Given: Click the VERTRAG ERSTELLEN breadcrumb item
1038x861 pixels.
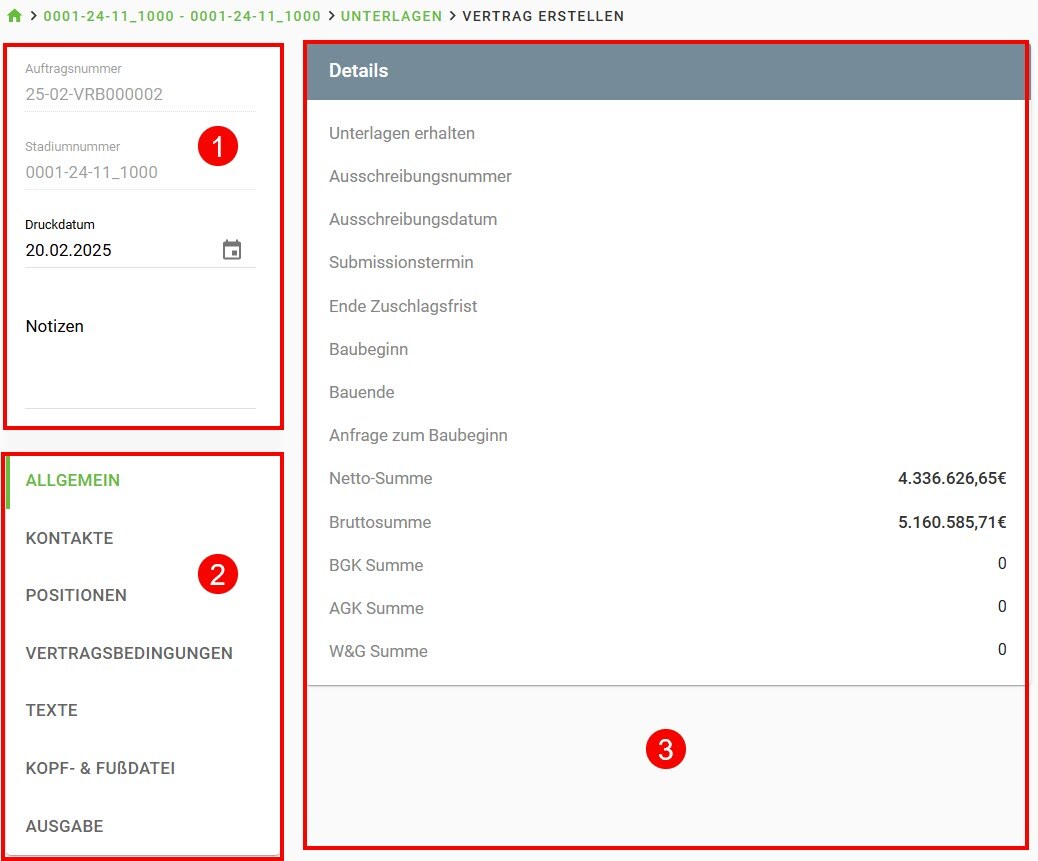Looking at the screenshot, I should coord(543,16).
